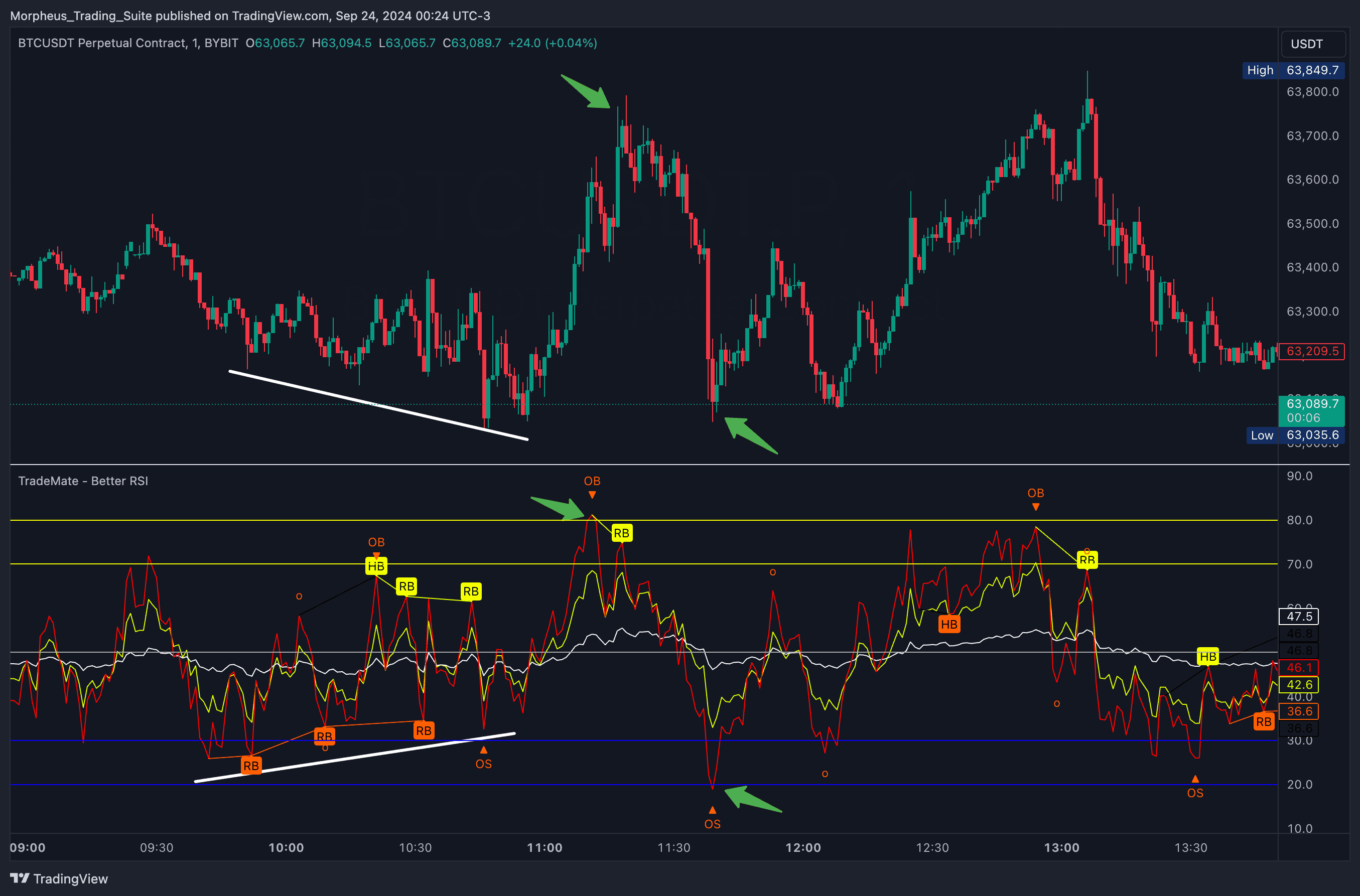The width and height of the screenshot is (1360, 896).
Task: Select the orange HB label in RSI pane
Action: [949, 624]
